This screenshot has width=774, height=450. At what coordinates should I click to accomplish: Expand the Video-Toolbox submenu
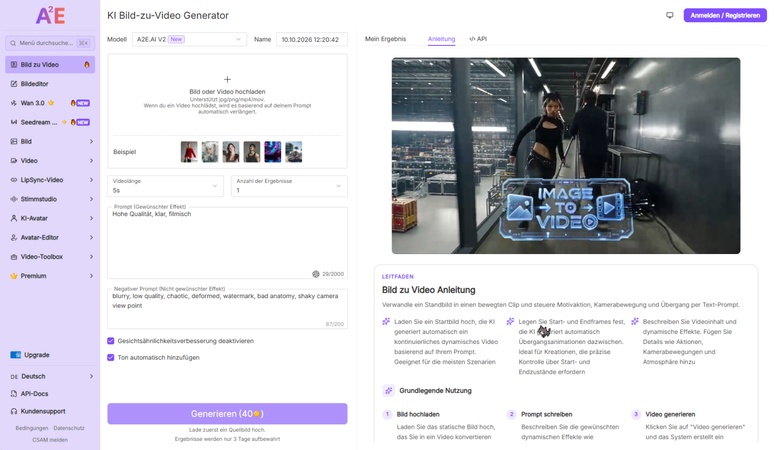point(50,257)
